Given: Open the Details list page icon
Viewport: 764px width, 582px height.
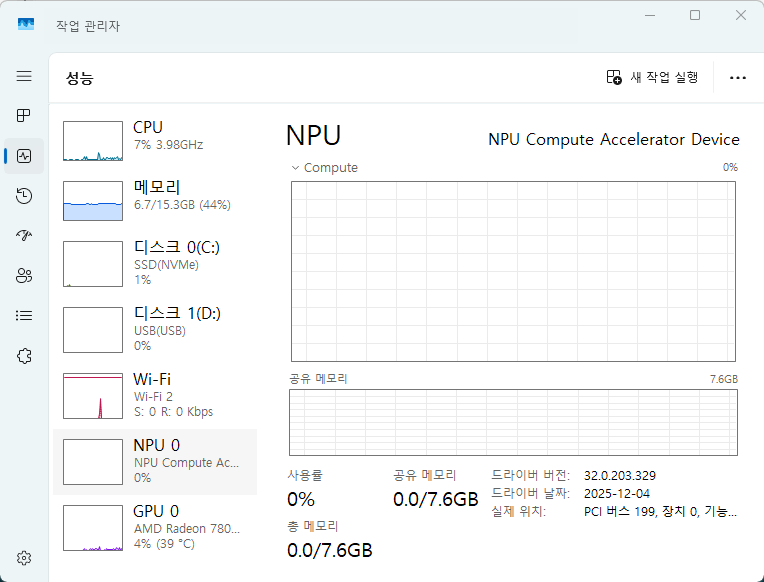Looking at the screenshot, I should coord(24,315).
